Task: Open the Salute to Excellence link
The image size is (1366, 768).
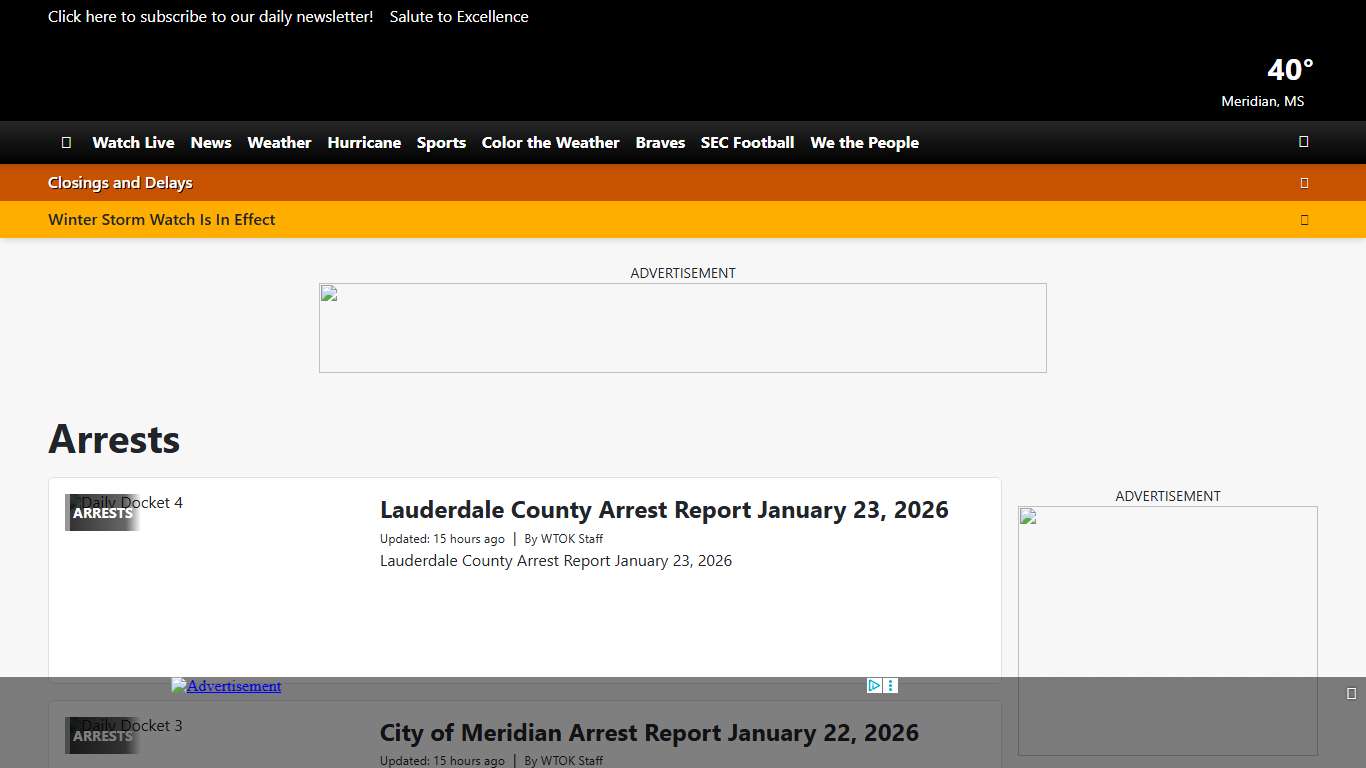Action: (459, 16)
